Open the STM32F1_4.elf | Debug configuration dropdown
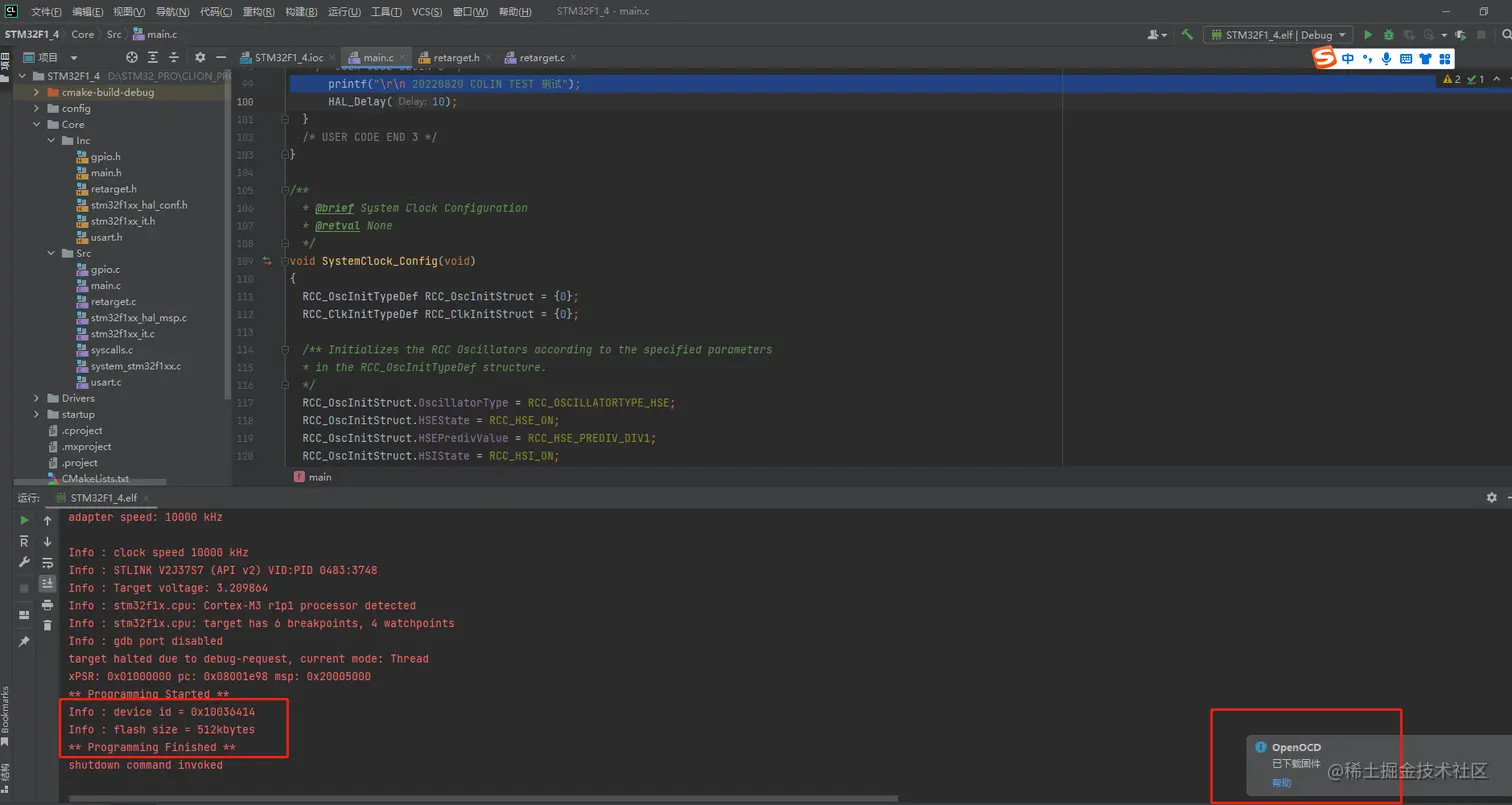The width and height of the screenshot is (1512, 805). [x=1278, y=35]
